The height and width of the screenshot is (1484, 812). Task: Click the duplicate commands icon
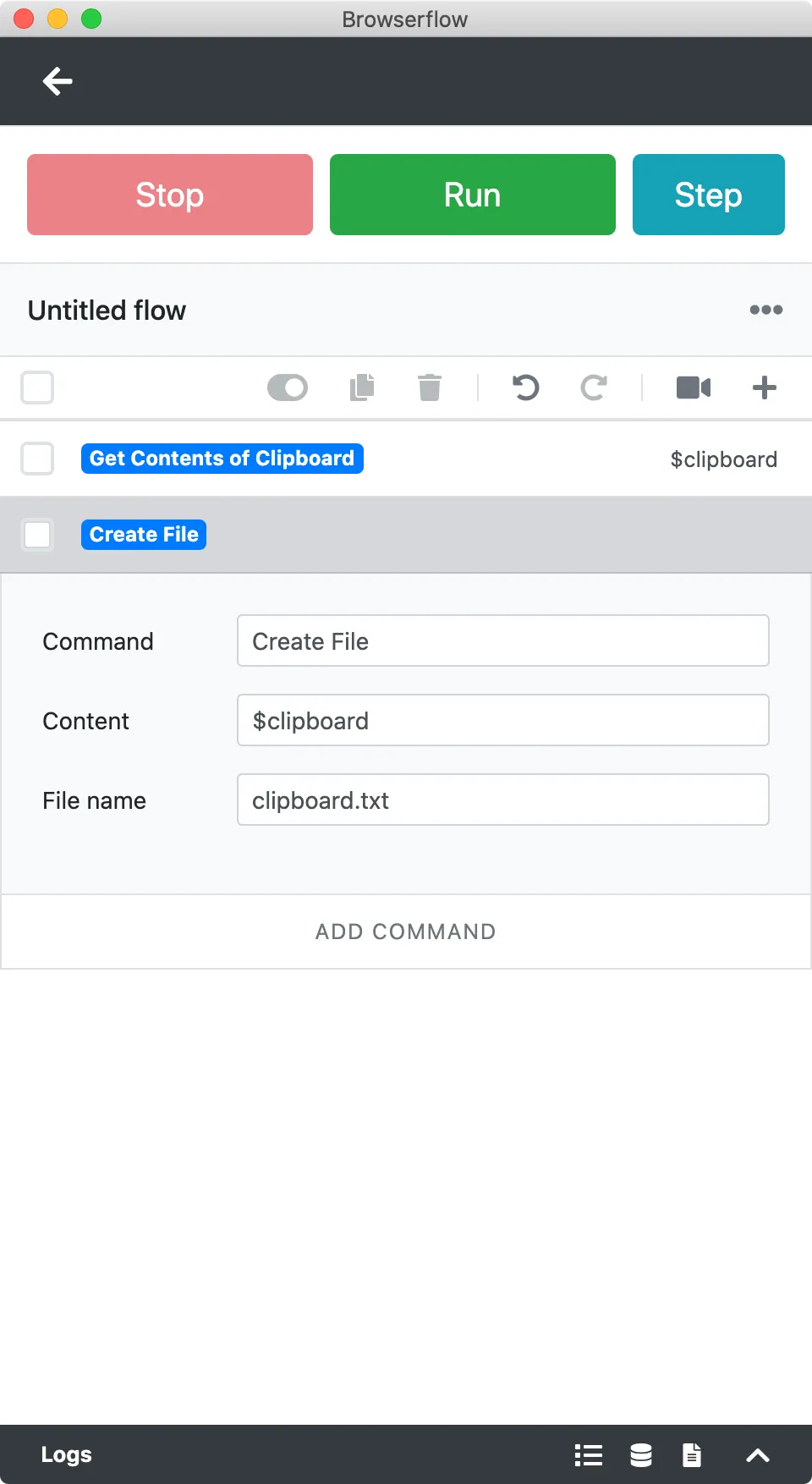coord(362,387)
